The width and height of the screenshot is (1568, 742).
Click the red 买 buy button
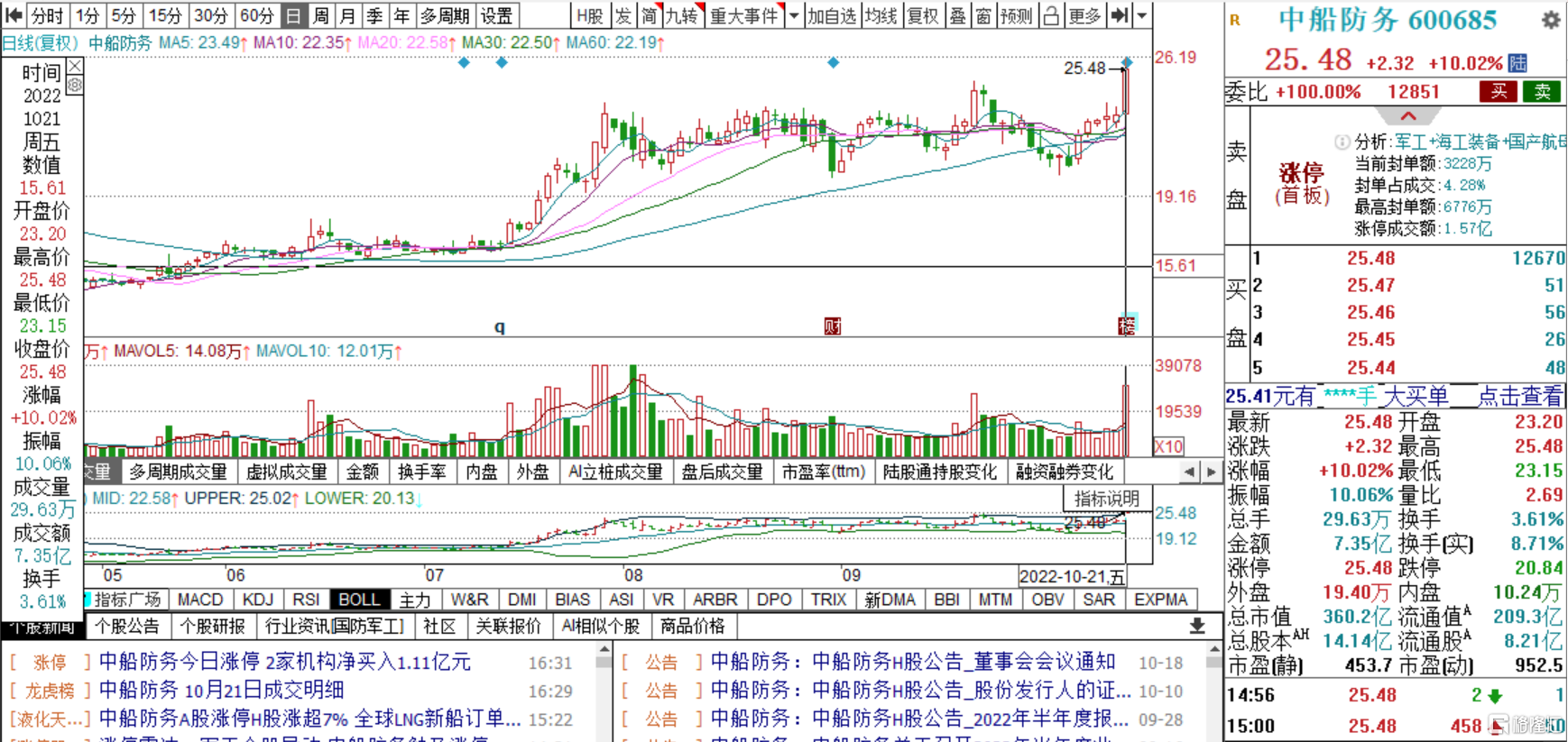click(x=1499, y=91)
